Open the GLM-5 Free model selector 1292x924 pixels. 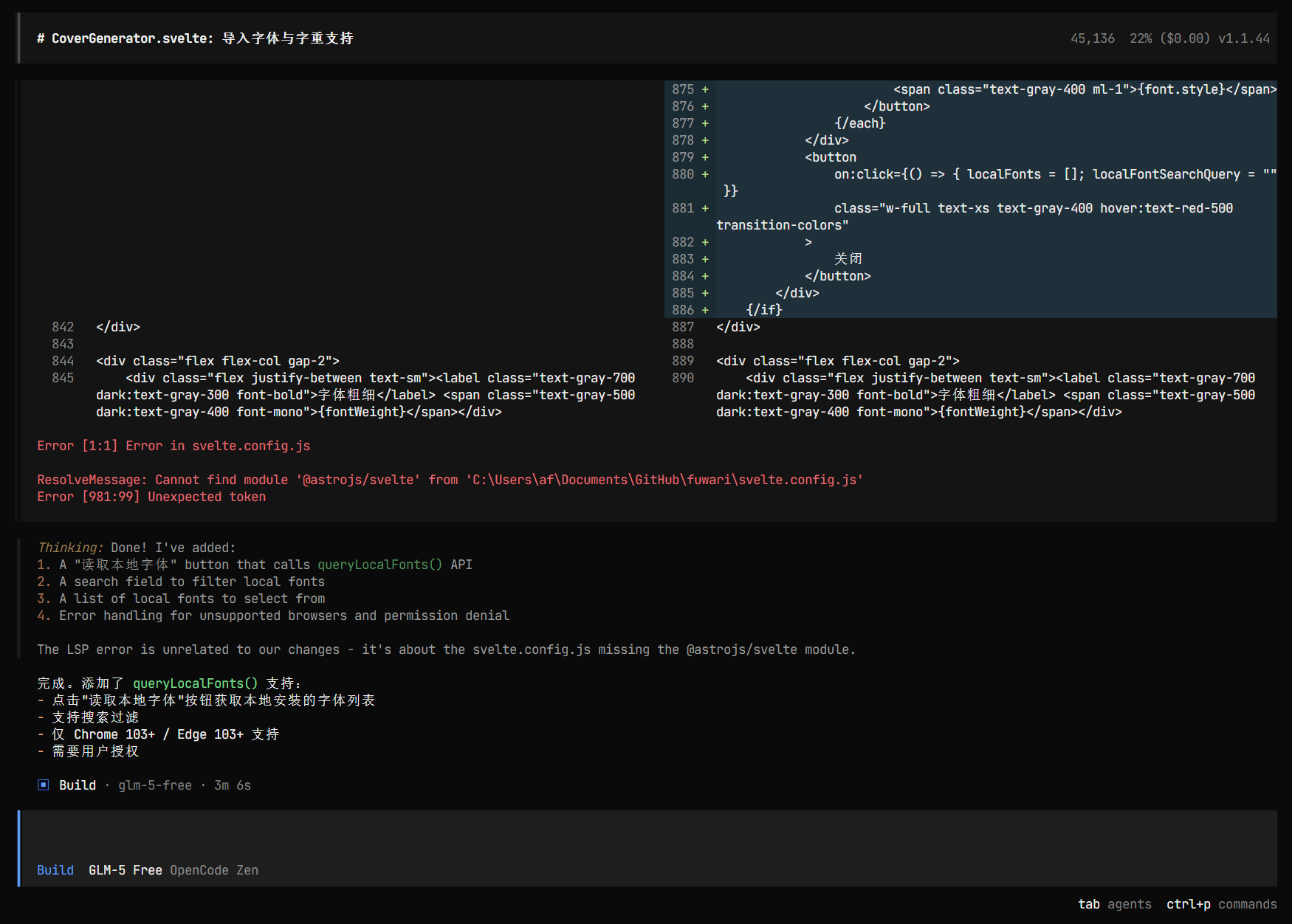click(x=125, y=870)
